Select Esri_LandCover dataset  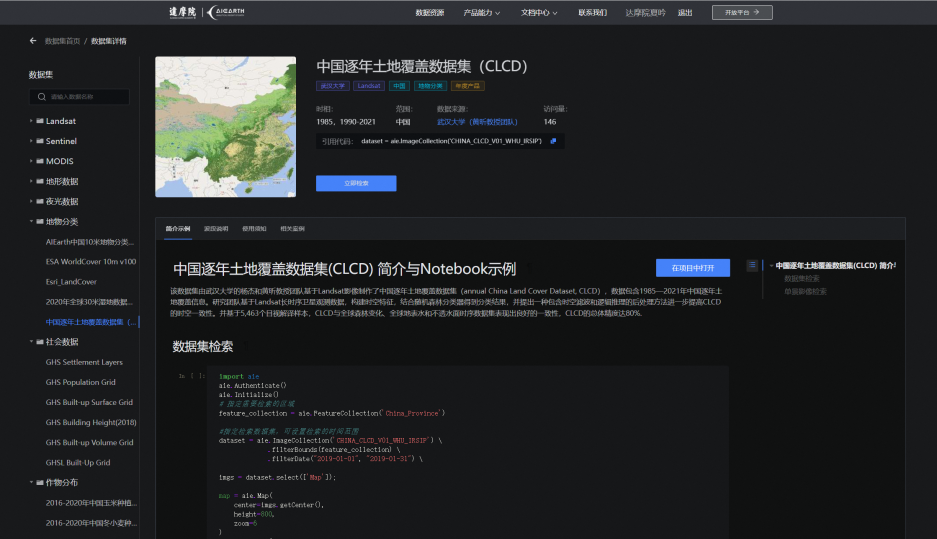click(x=71, y=282)
